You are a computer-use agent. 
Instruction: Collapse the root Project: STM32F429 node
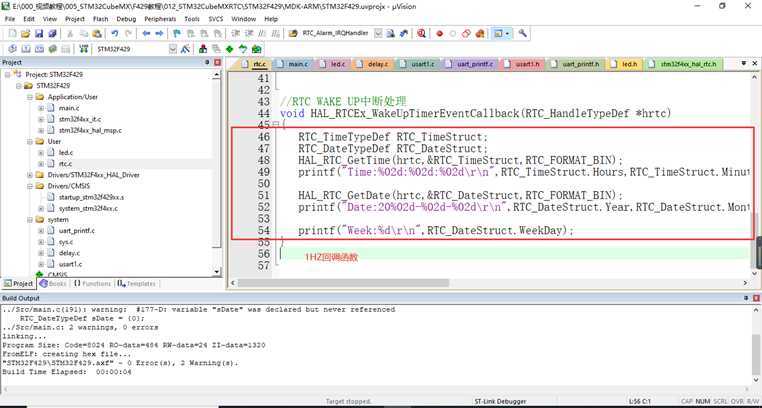(x=7, y=74)
